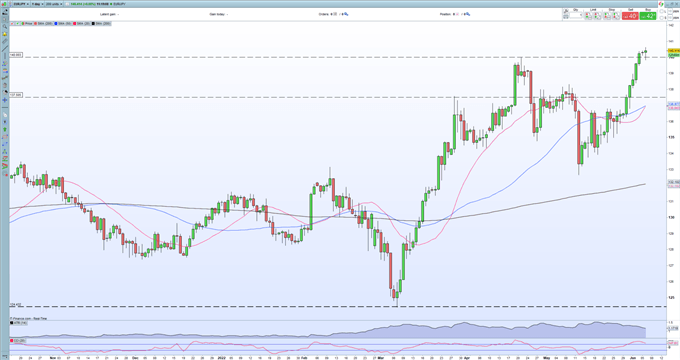
Task: Click the 140.003 horizontal line label
Action: (x=16, y=55)
